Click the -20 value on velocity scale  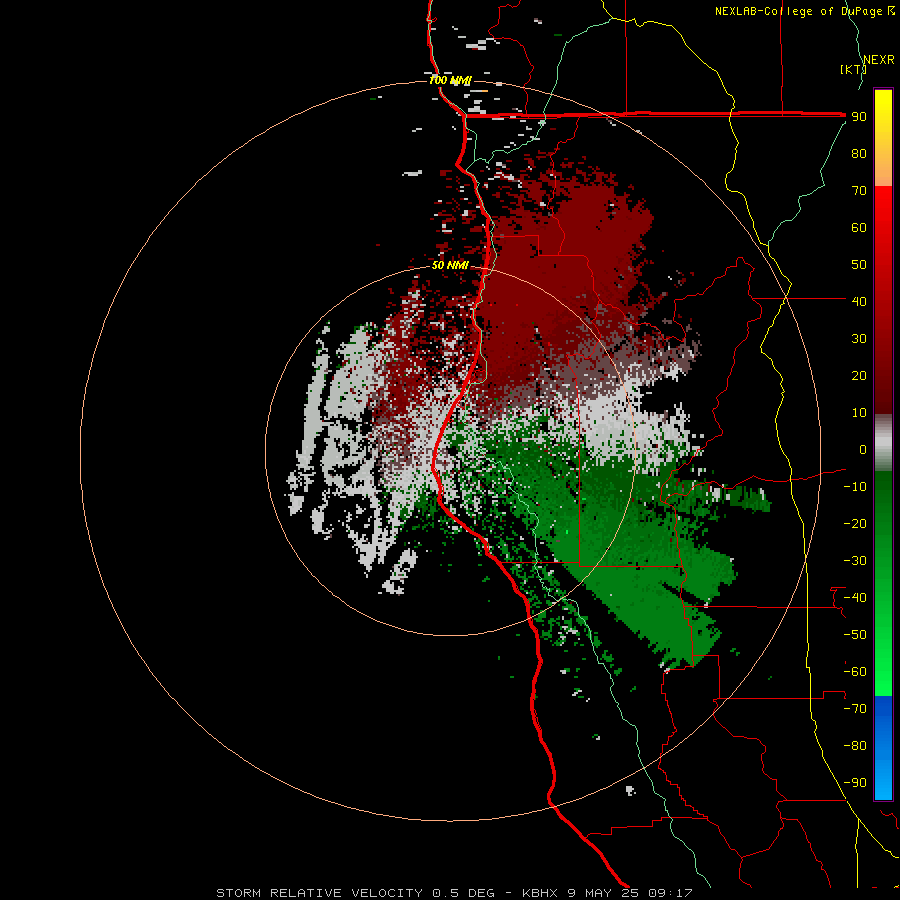855,523
